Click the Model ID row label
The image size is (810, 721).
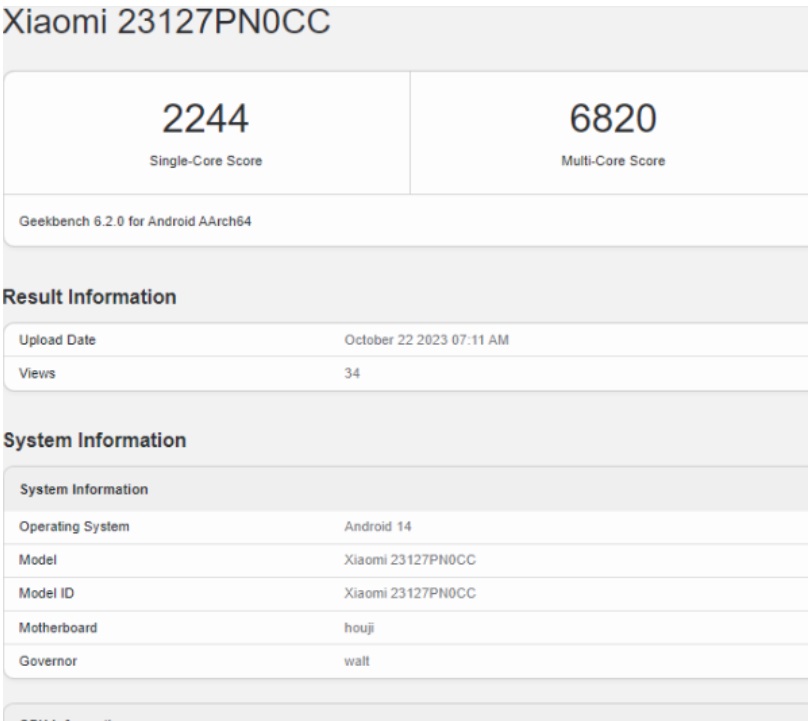pyautogui.click(x=46, y=593)
